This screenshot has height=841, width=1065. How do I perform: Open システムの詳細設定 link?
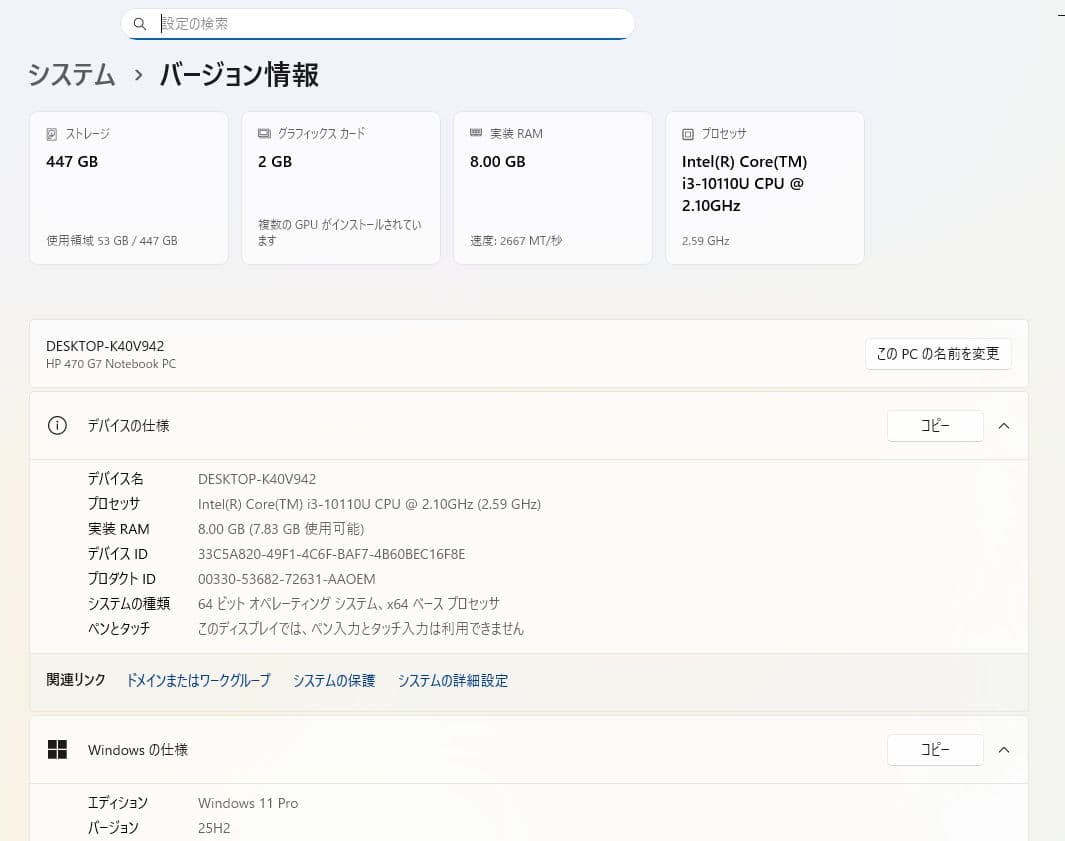pos(453,680)
